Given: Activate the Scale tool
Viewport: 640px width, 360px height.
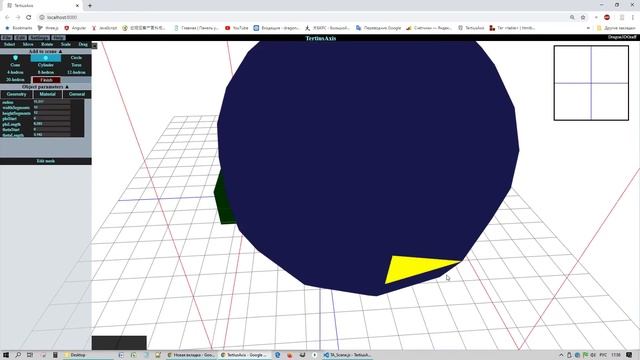Looking at the screenshot, I should click(66, 44).
